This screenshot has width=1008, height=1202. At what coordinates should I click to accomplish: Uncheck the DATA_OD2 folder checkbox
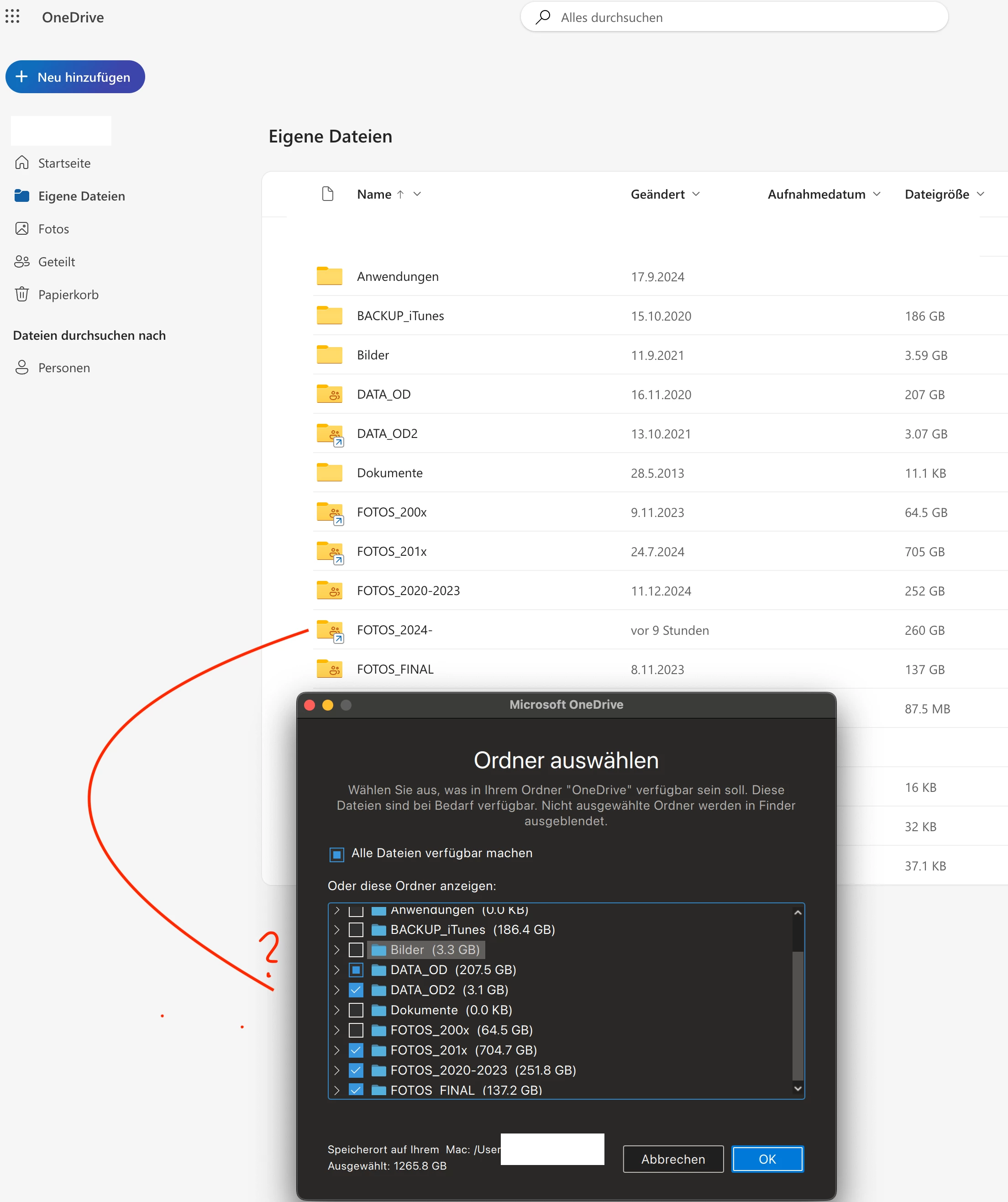click(x=356, y=990)
